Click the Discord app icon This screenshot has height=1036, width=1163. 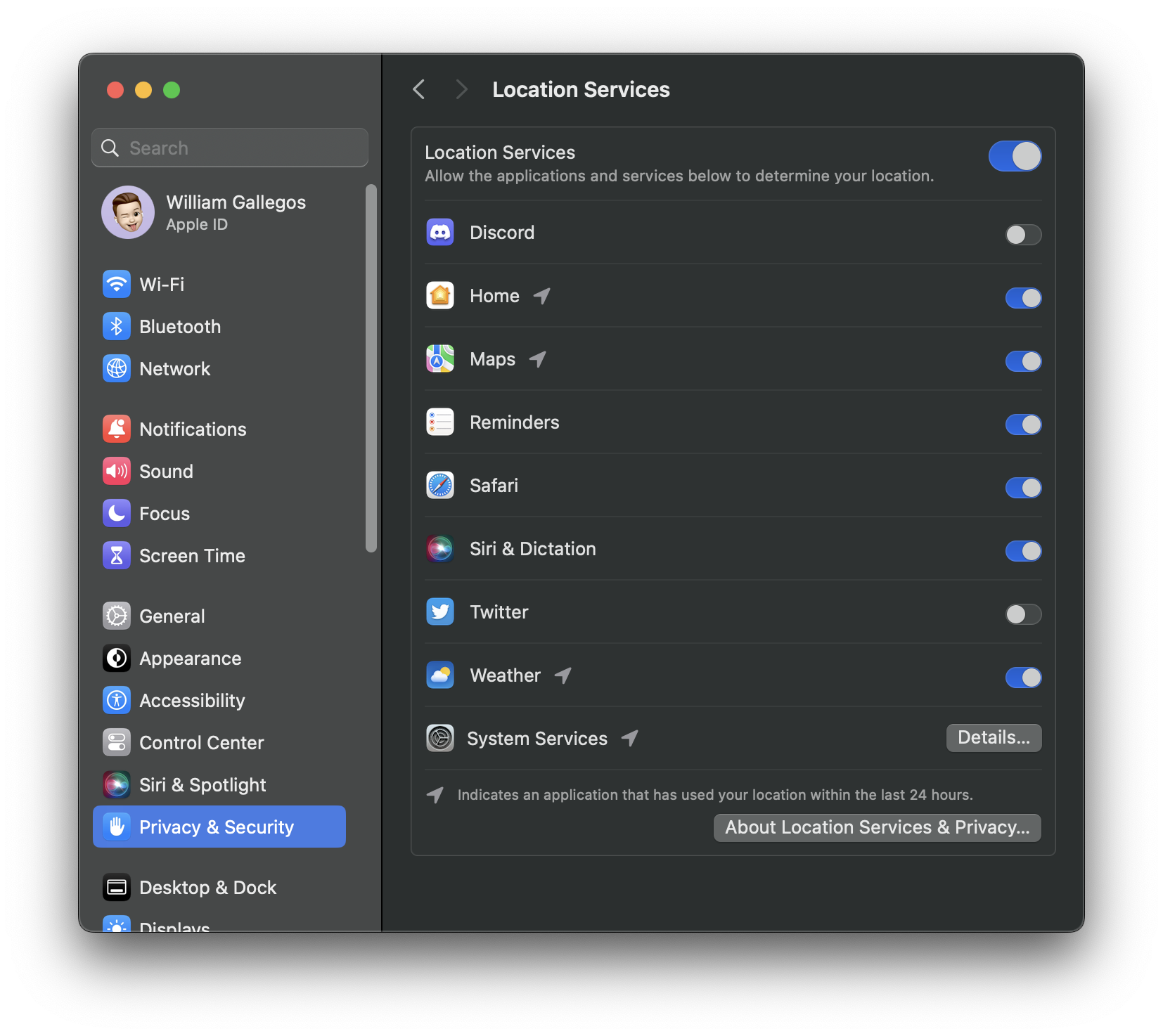[x=440, y=233]
